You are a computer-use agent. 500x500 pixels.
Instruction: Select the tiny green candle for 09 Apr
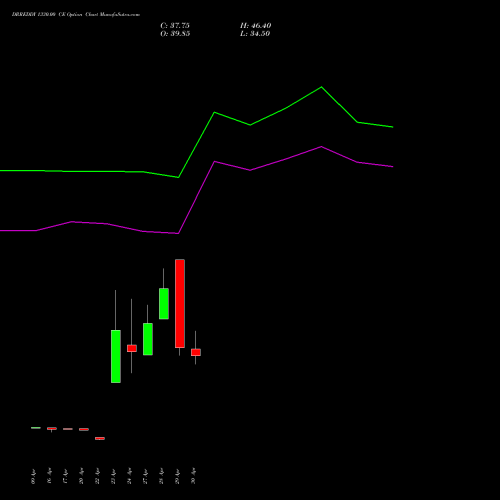click(36, 428)
